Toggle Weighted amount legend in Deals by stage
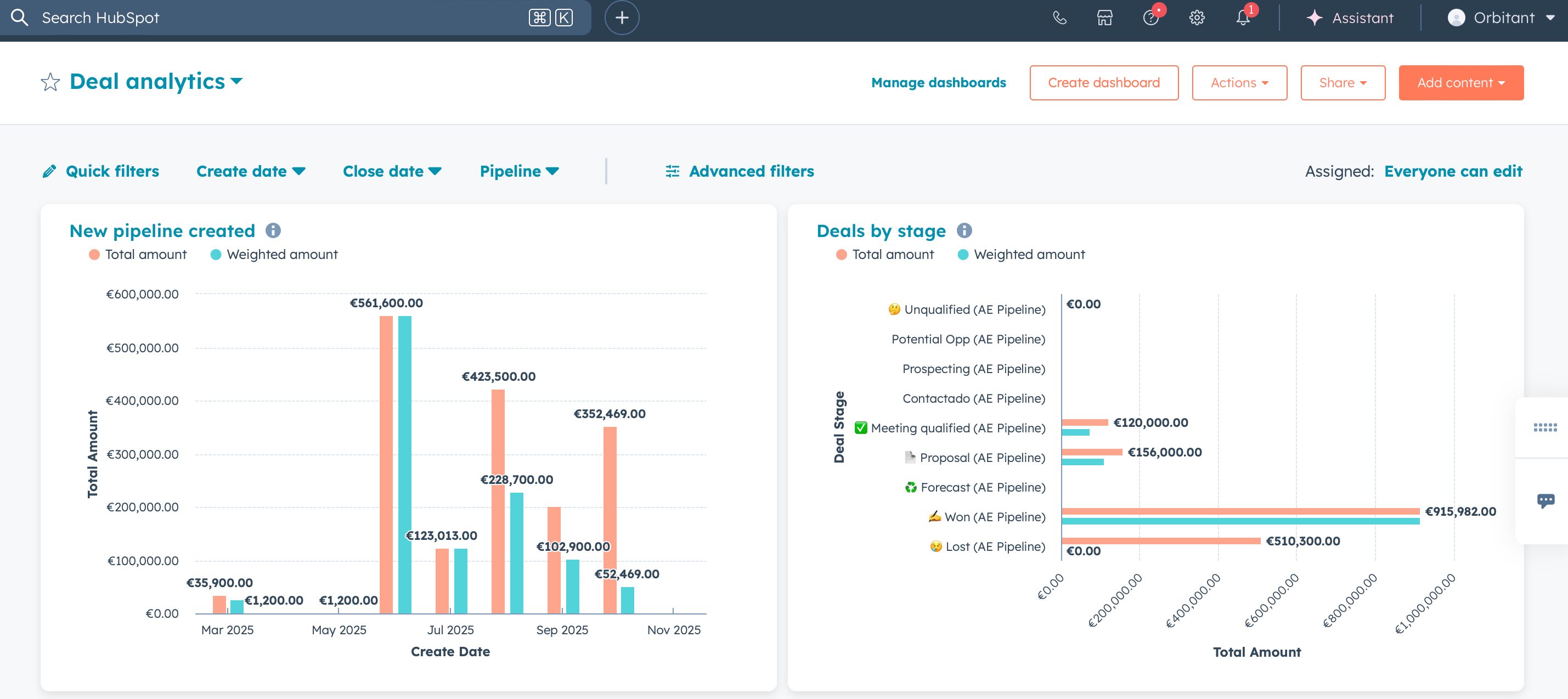Screen dimensions: 1568x699 pyautogui.click(x=1022, y=255)
